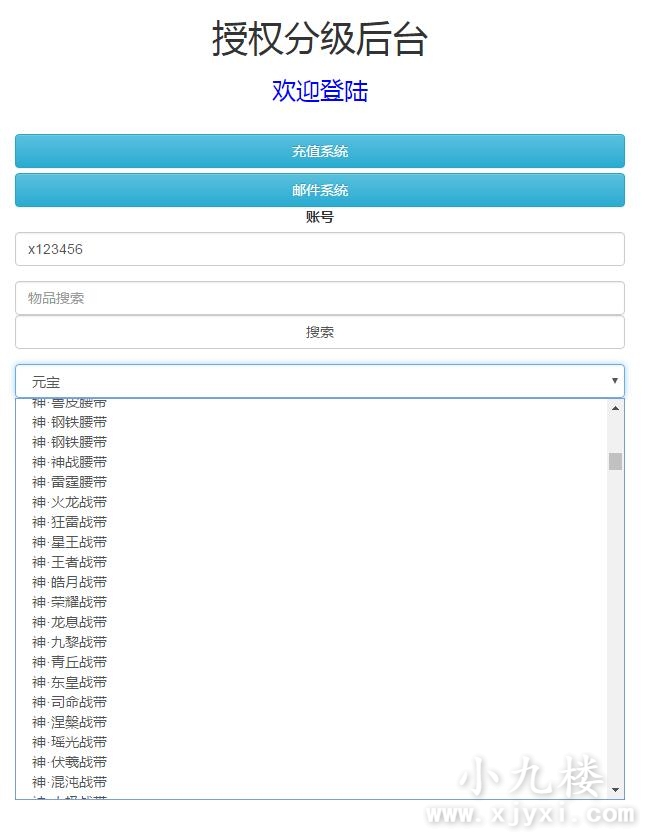Select the 神·东皇战带 item

tap(70, 682)
